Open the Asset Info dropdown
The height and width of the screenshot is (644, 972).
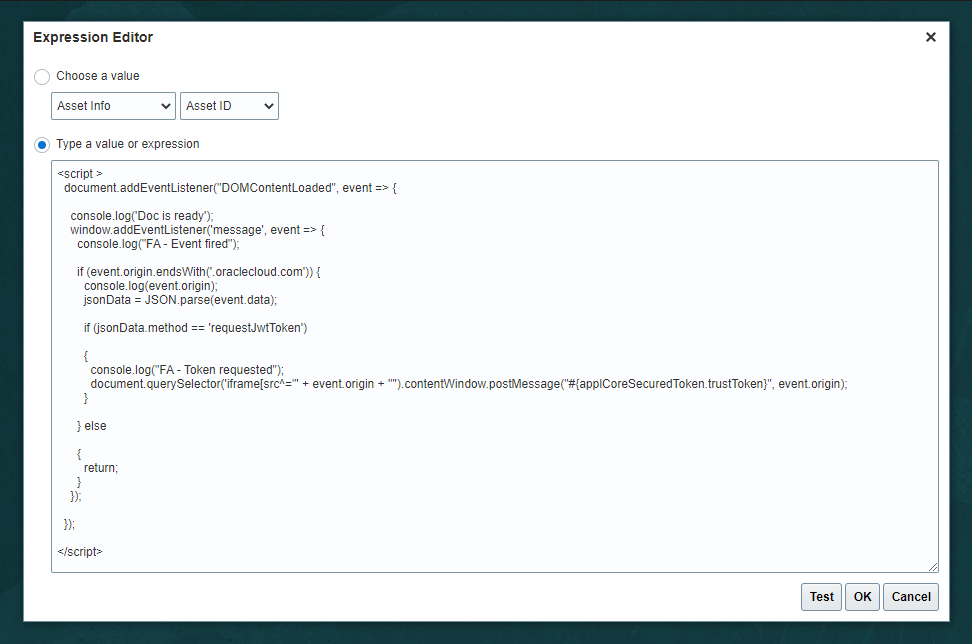point(113,106)
